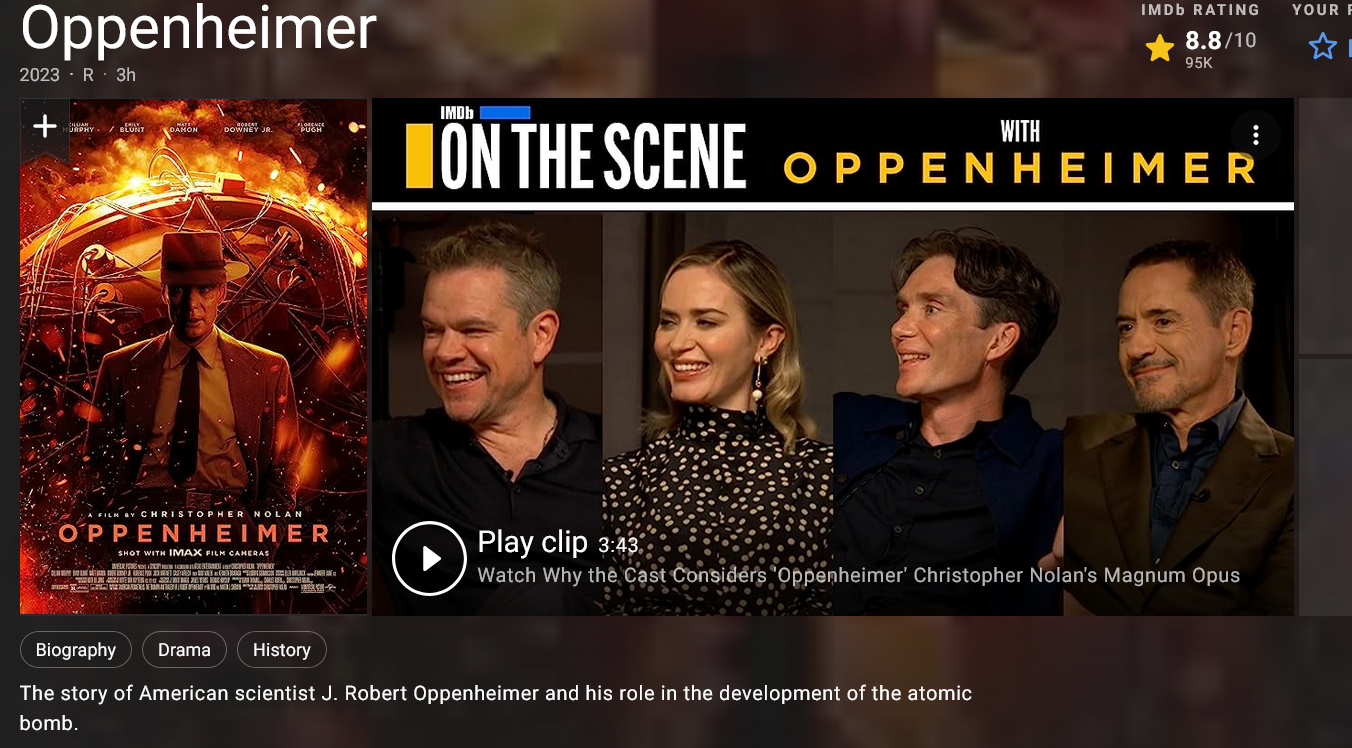Click the circular play clip button
The height and width of the screenshot is (748, 1352).
tap(429, 558)
